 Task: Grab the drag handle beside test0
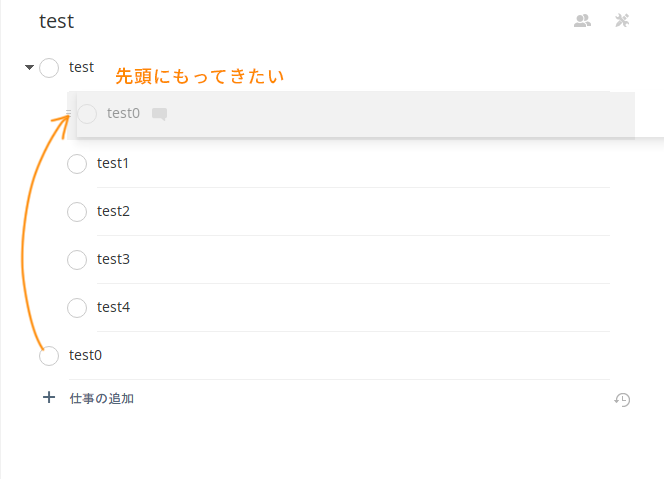69,113
